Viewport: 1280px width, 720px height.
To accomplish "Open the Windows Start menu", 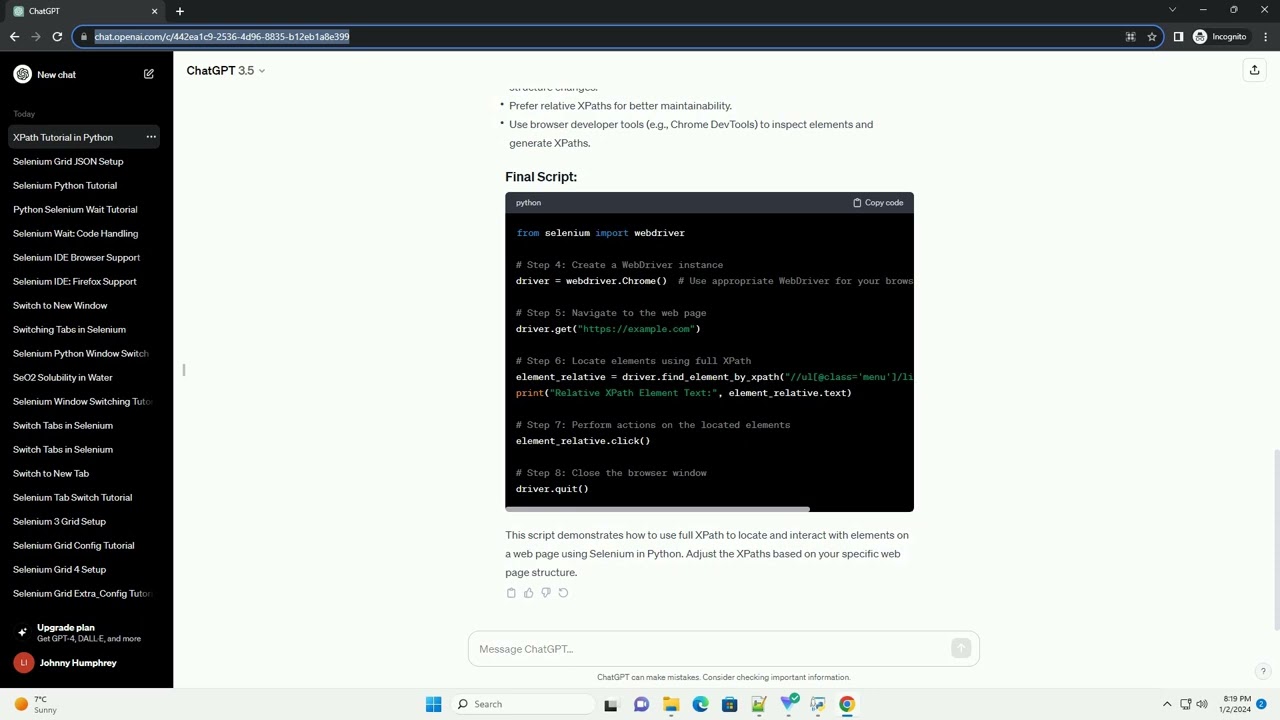I will tap(433, 704).
